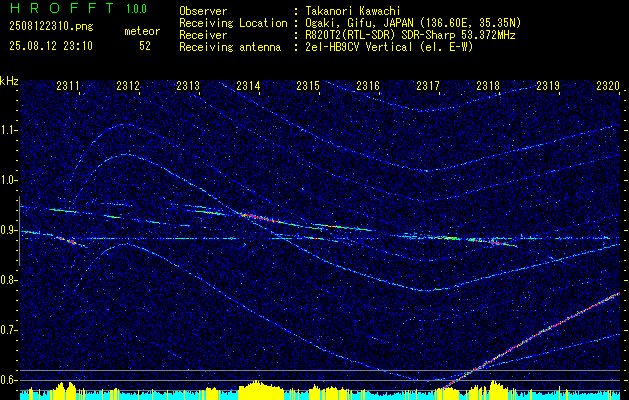Click the 0.8 frequency axis label
Viewport: 629px width, 400px height.
(x=8, y=280)
